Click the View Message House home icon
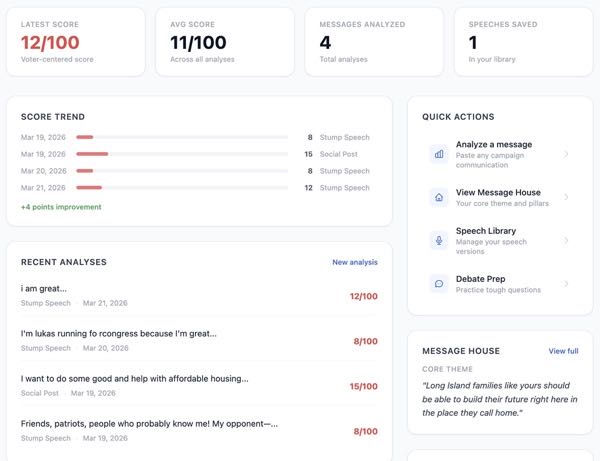The height and width of the screenshot is (461, 600). 439,197
